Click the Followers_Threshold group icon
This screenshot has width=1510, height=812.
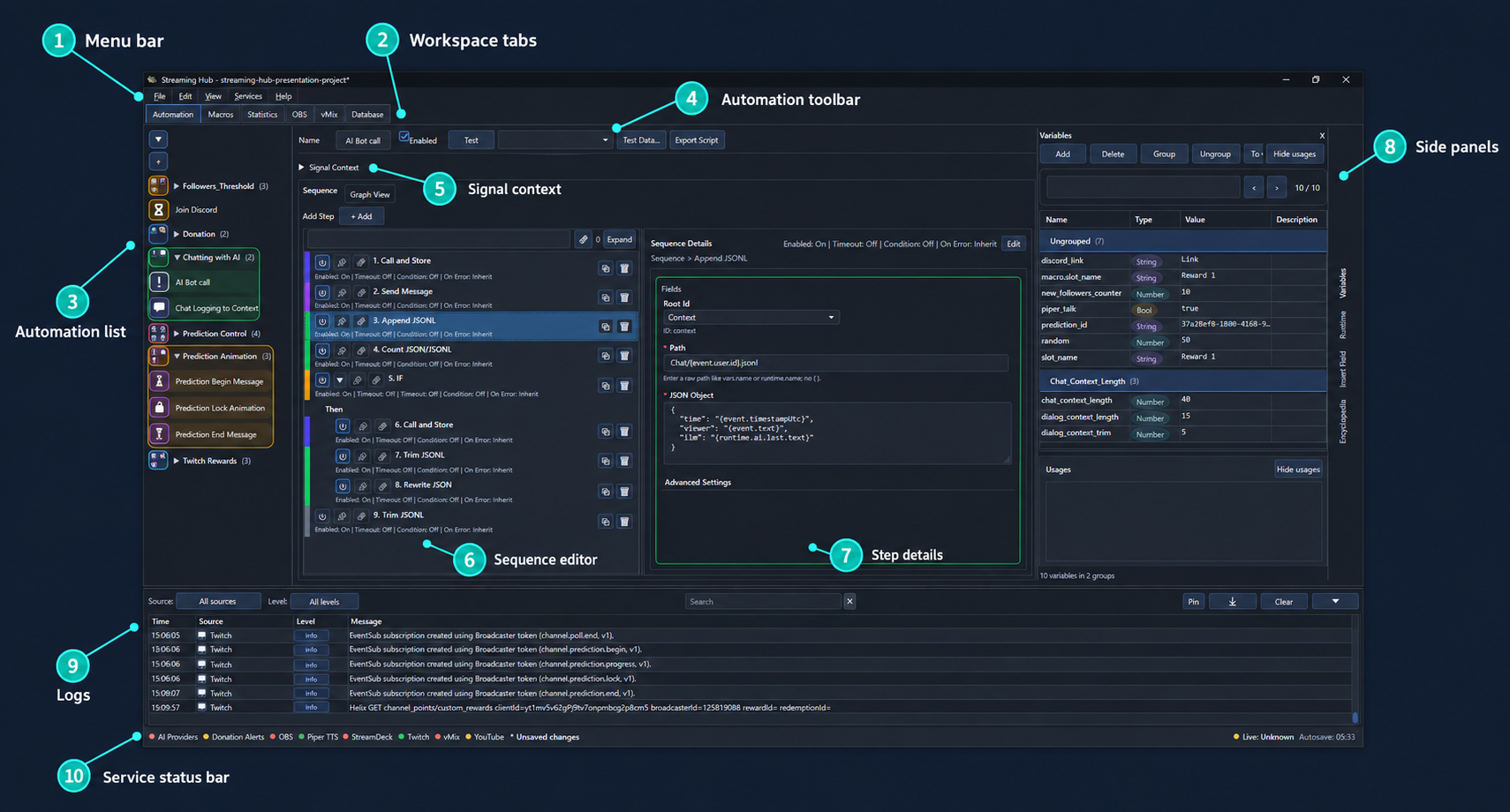point(159,185)
